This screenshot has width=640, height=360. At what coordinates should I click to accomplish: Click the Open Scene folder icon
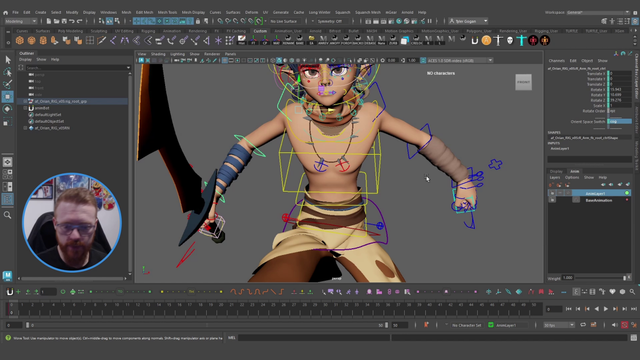click(56, 21)
